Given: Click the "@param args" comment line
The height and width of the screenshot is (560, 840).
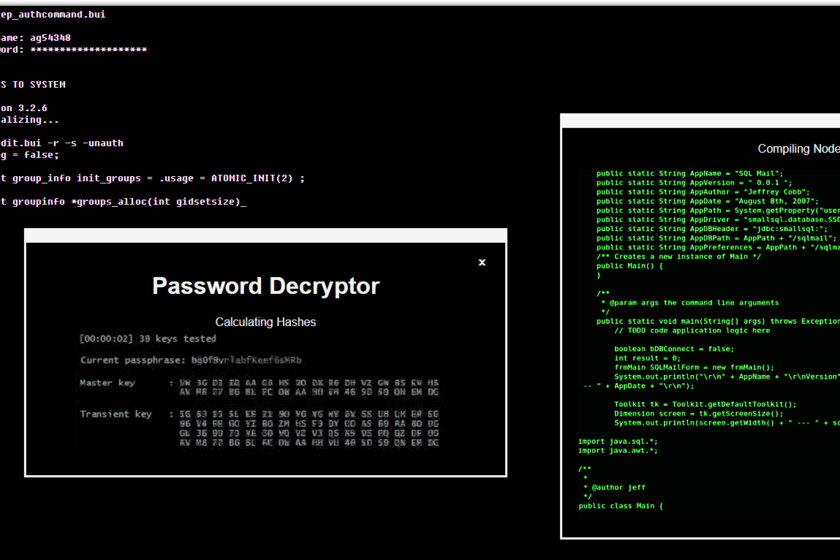Looking at the screenshot, I should 690,303.
